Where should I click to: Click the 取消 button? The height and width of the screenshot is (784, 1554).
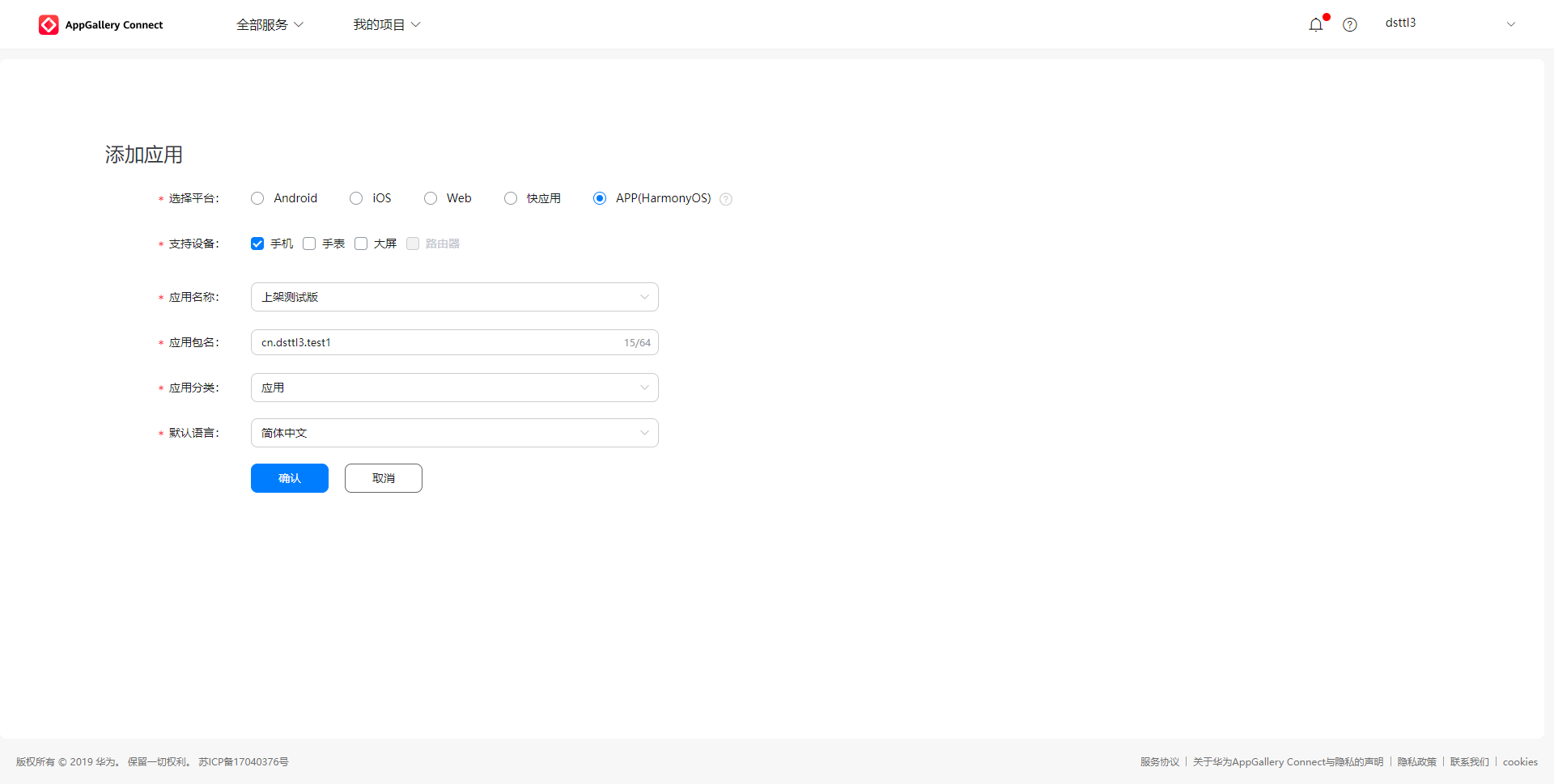(x=384, y=478)
